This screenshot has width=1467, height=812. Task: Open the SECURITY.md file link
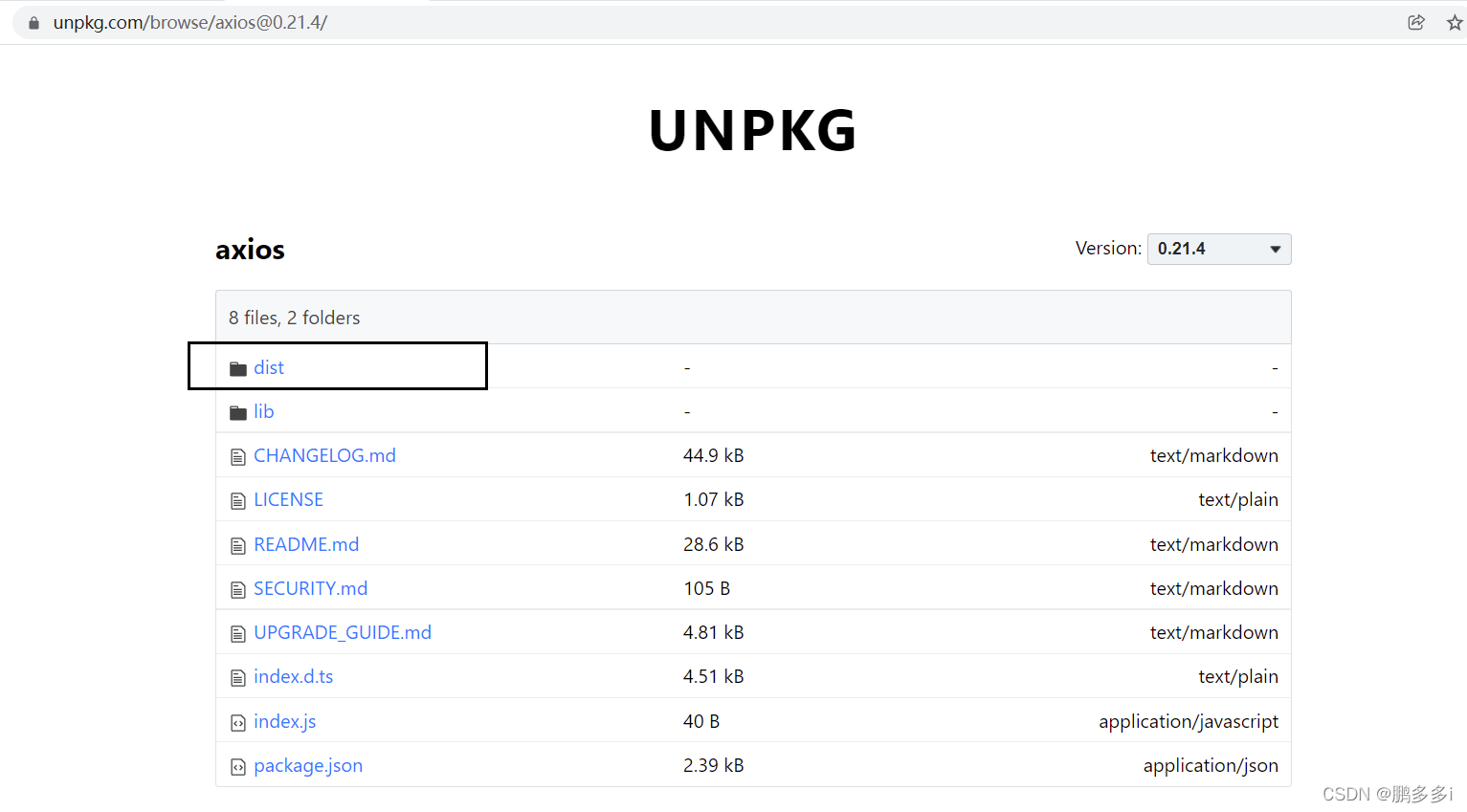[x=311, y=588]
